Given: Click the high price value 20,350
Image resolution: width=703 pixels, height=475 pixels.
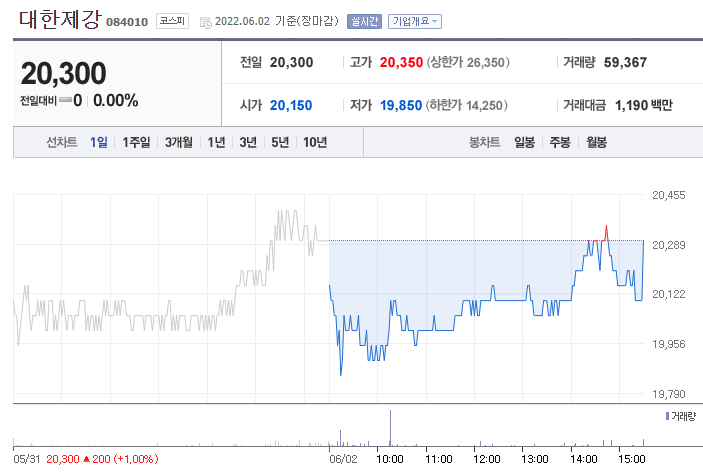Looking at the screenshot, I should 401,62.
